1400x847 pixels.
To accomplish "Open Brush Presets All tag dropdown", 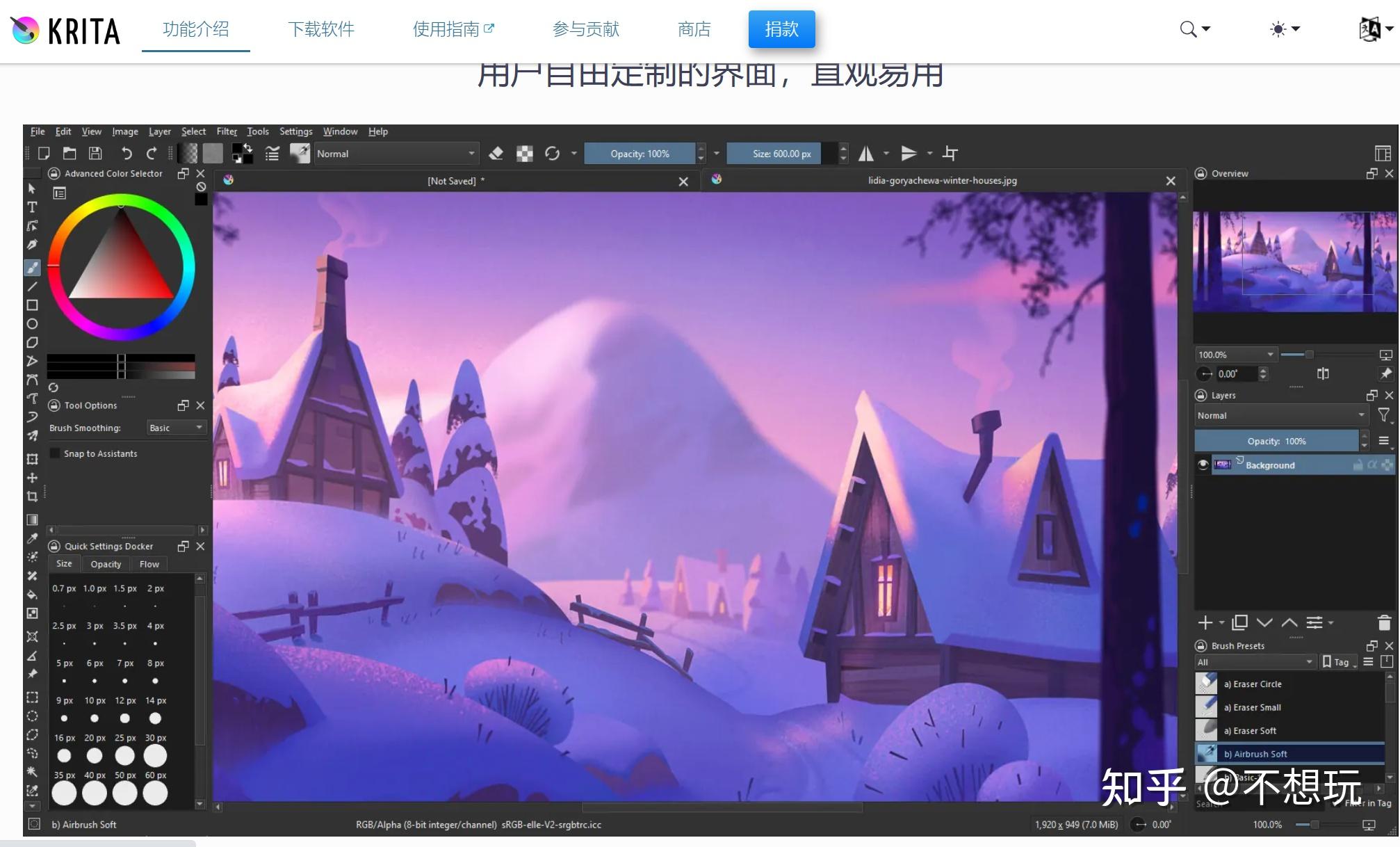I will (x=1255, y=662).
